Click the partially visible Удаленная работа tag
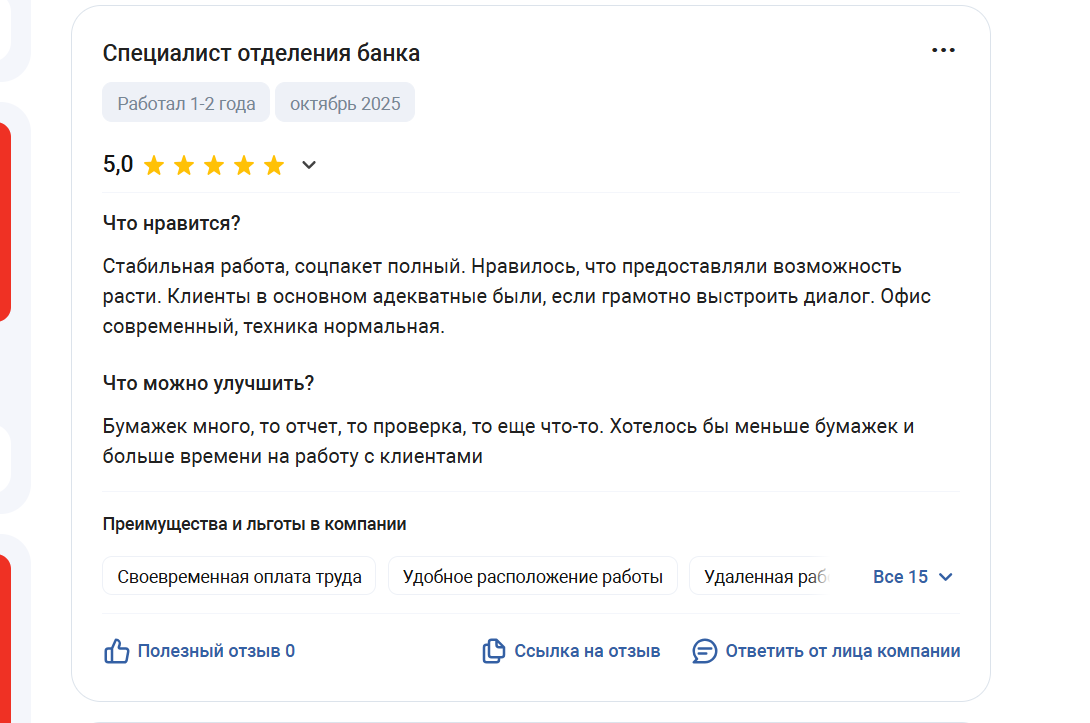This screenshot has height=723, width=1090. coord(762,577)
